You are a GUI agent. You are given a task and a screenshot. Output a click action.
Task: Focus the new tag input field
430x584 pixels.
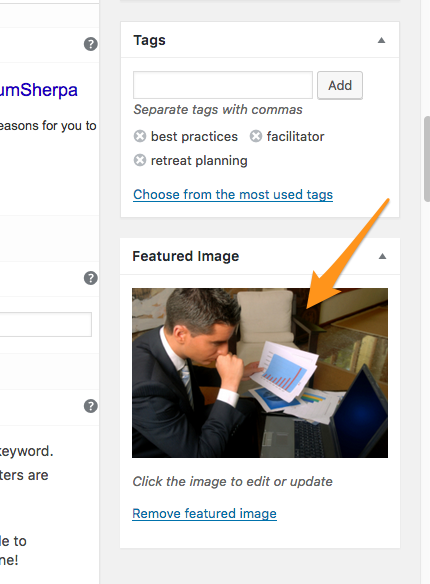pos(223,85)
